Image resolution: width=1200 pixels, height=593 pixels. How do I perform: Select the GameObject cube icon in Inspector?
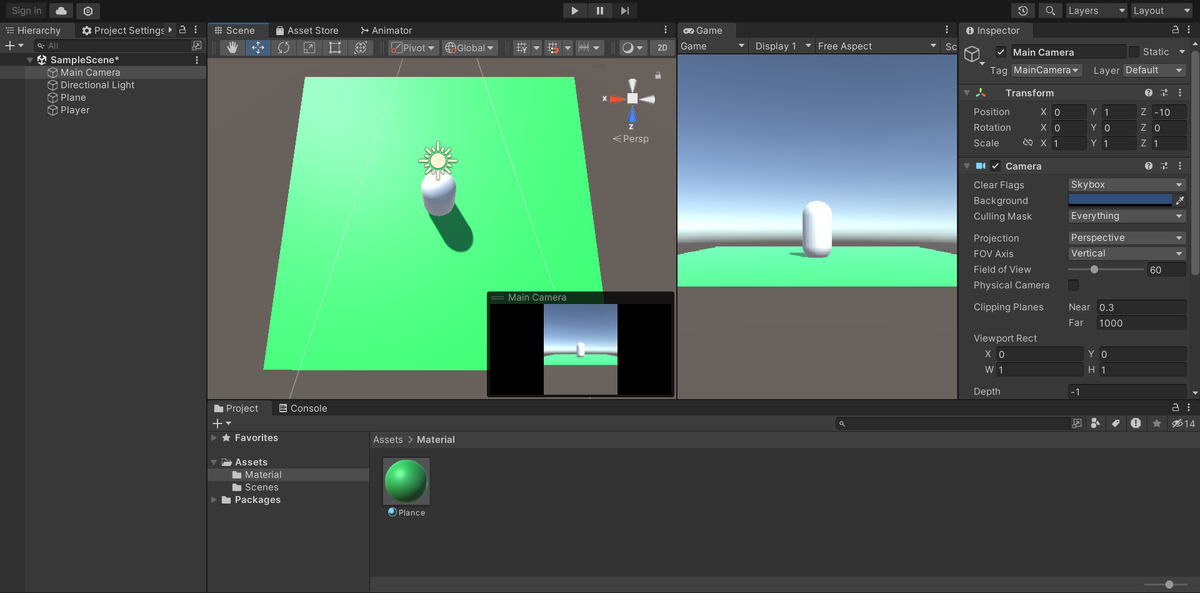972,55
